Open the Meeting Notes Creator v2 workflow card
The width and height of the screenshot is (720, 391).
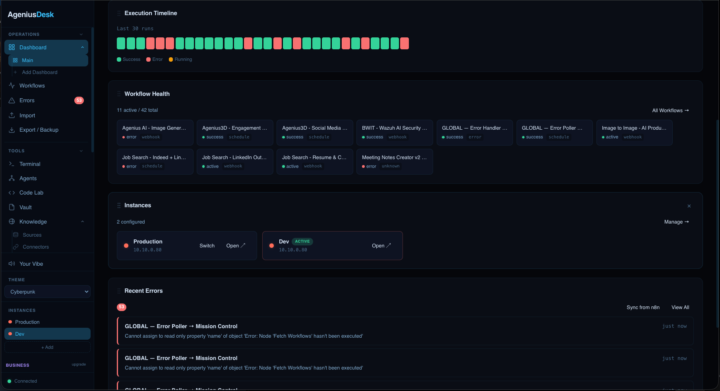click(395, 162)
